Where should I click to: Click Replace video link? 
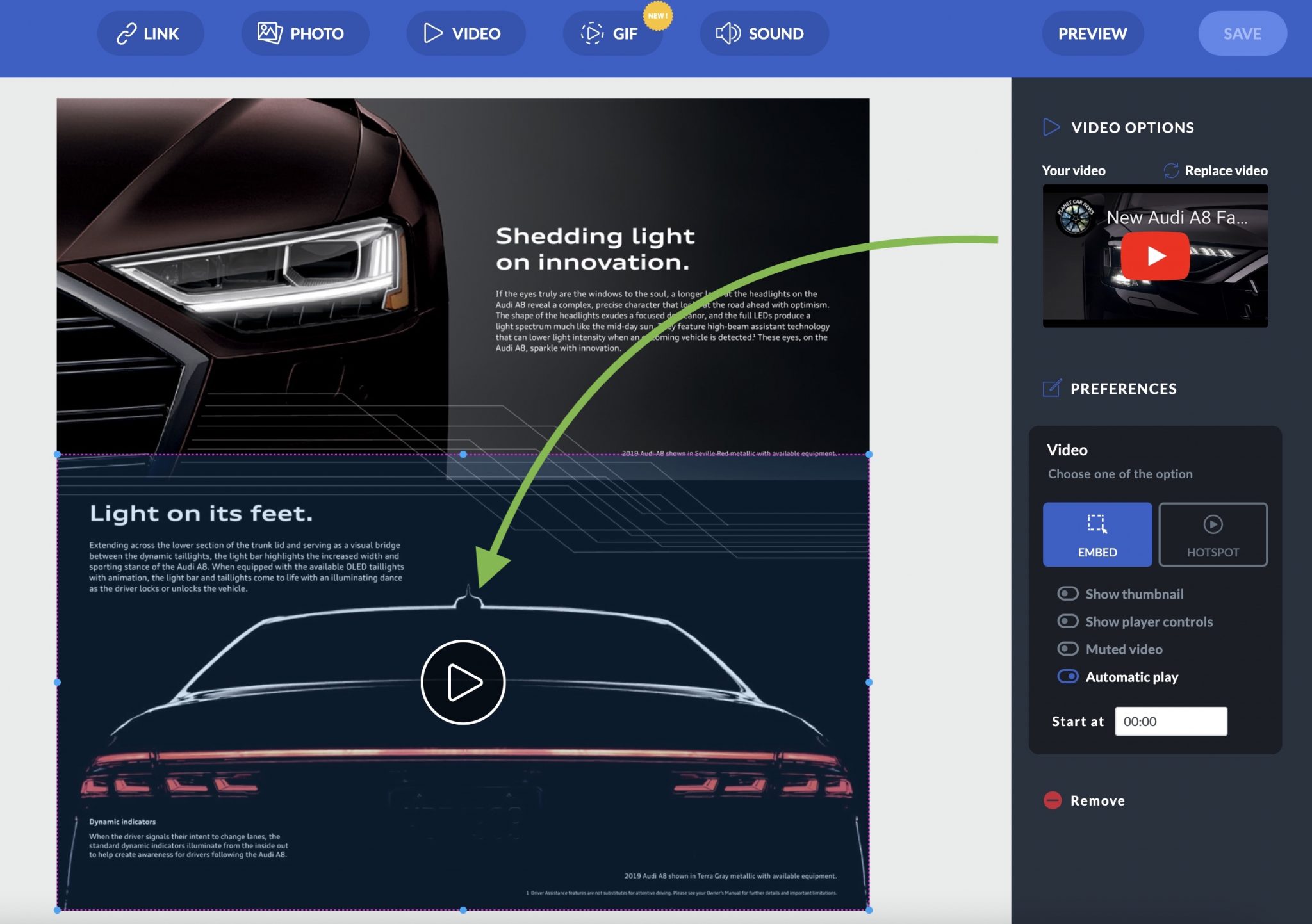(1226, 170)
